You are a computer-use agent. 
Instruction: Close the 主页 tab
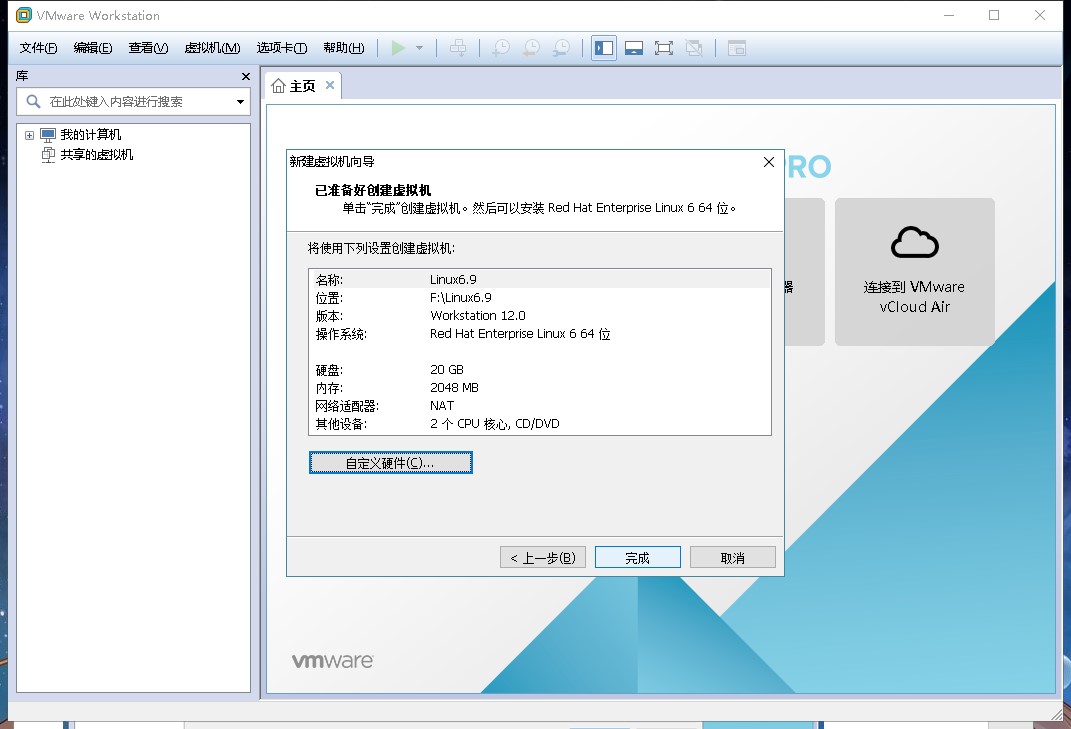[330, 85]
